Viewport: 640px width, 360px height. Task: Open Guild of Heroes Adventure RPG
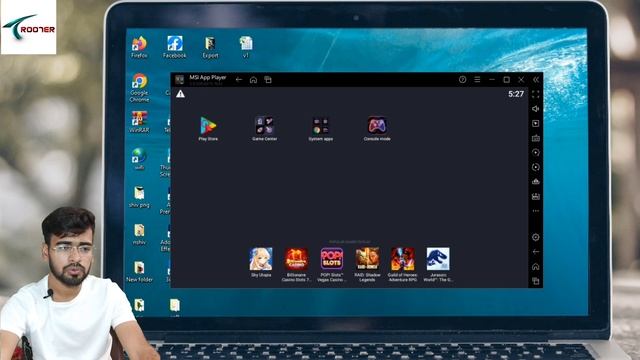pos(402,264)
